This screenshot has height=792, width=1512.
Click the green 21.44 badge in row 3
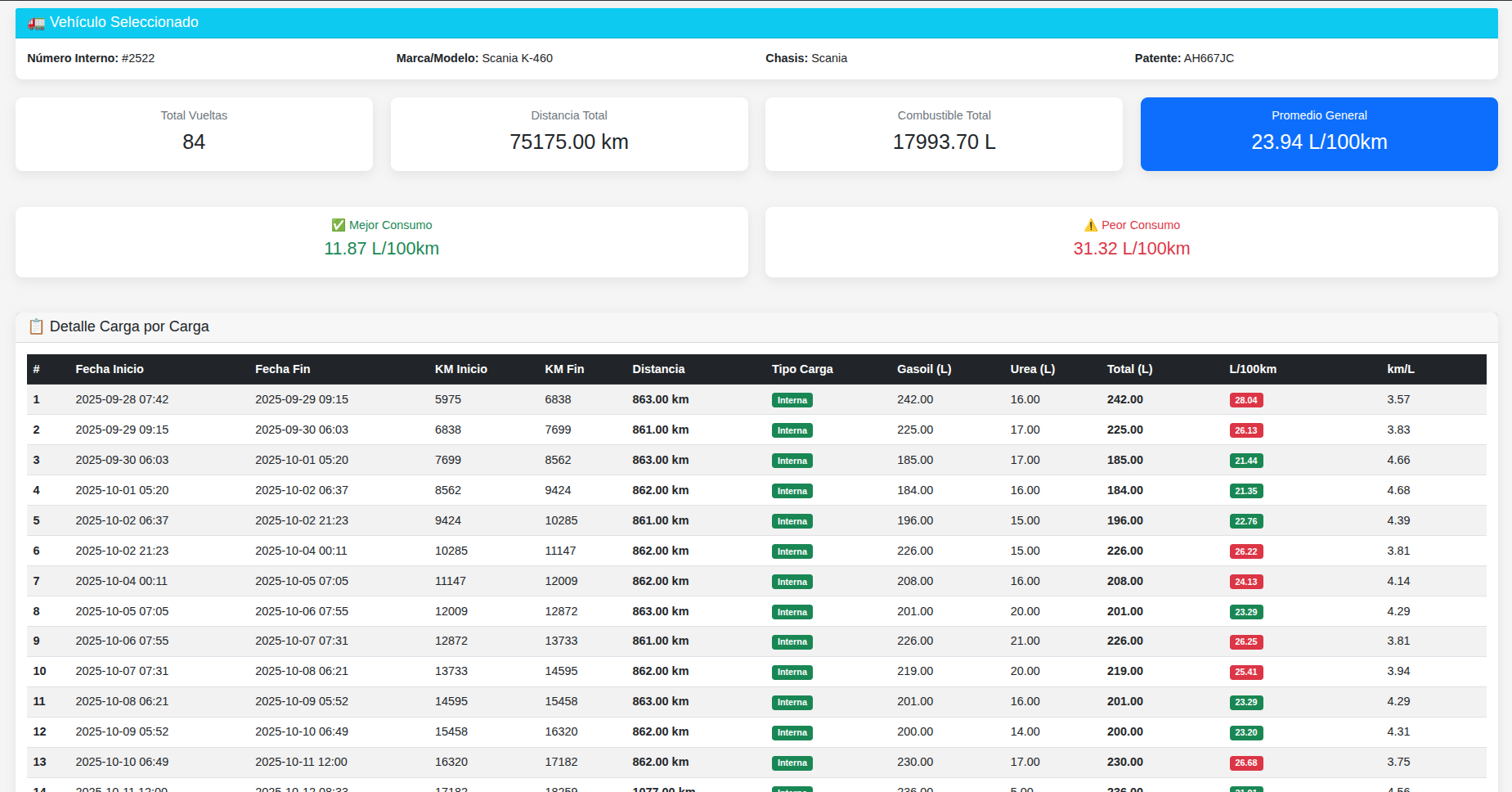1245,461
